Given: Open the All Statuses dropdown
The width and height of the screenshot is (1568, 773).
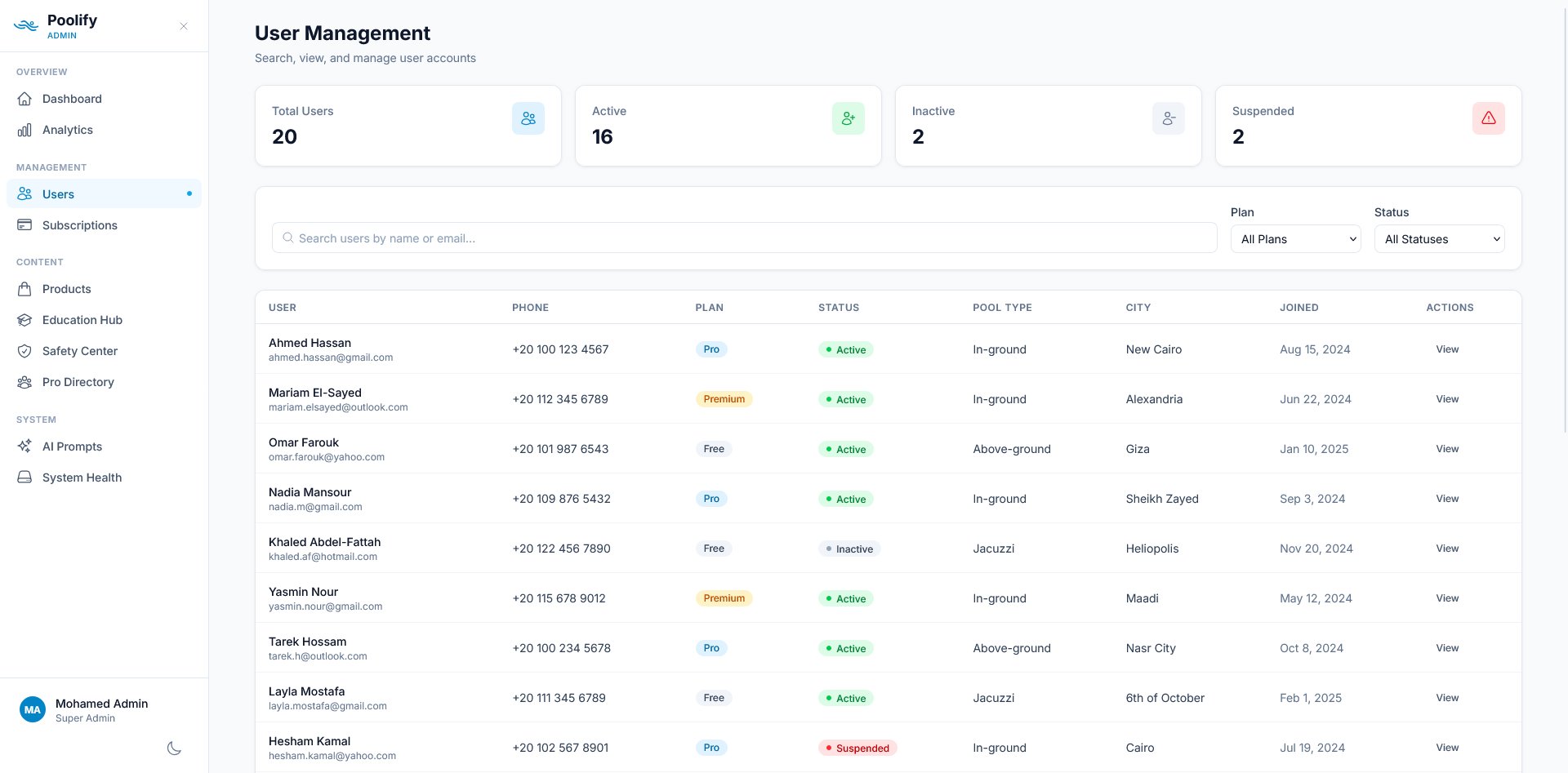Looking at the screenshot, I should [x=1439, y=238].
